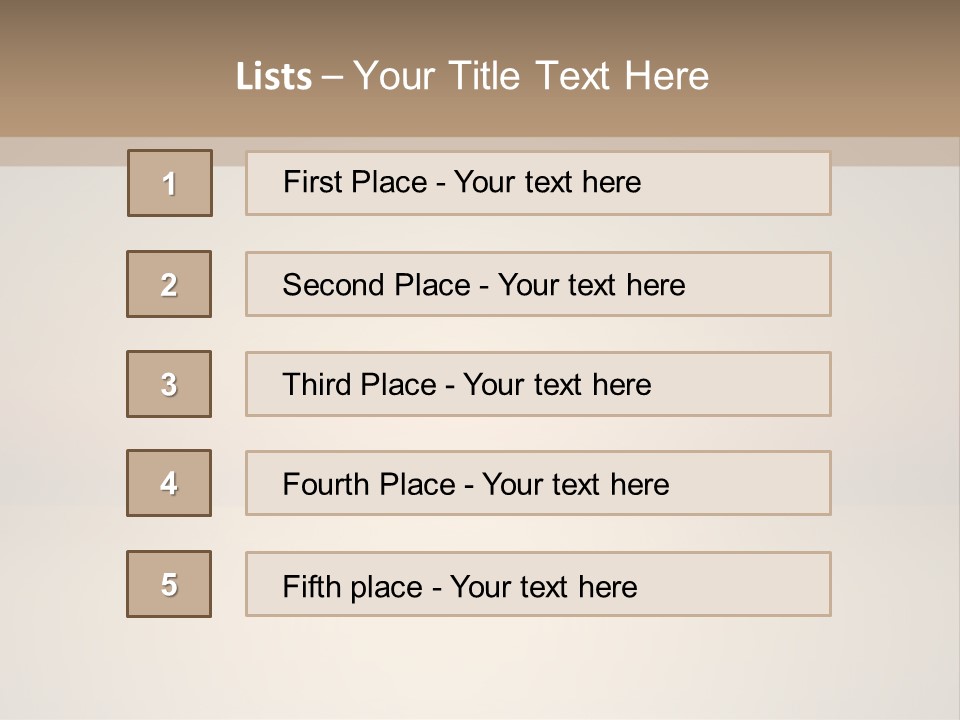Select the number 4 square
Image resolution: width=960 pixels, height=720 pixels.
coord(169,483)
